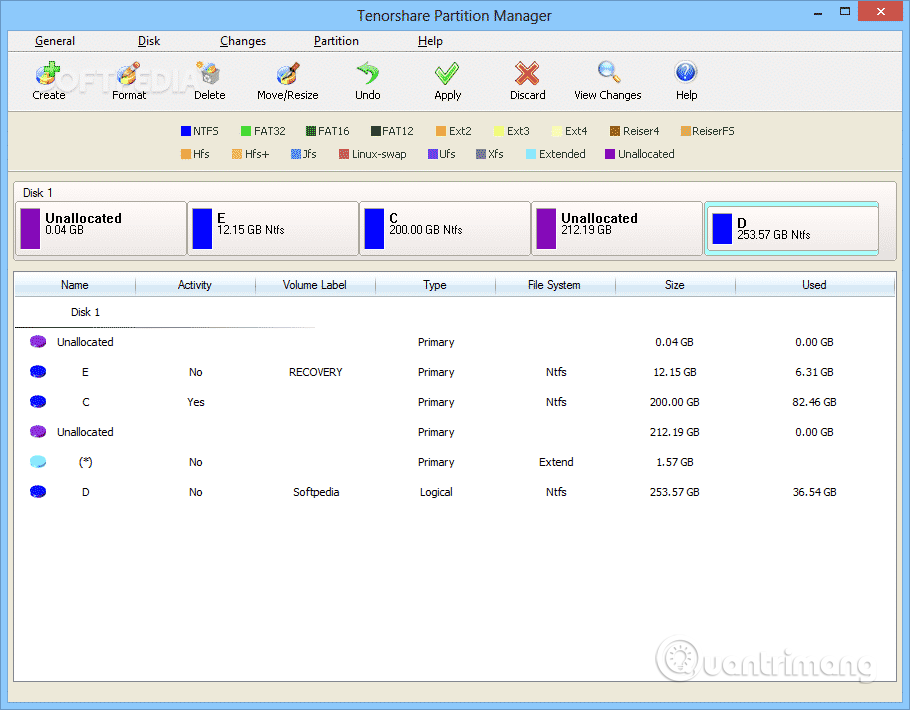Select the RECOVERY volume row in the table
The width and height of the screenshot is (910, 710).
point(315,371)
